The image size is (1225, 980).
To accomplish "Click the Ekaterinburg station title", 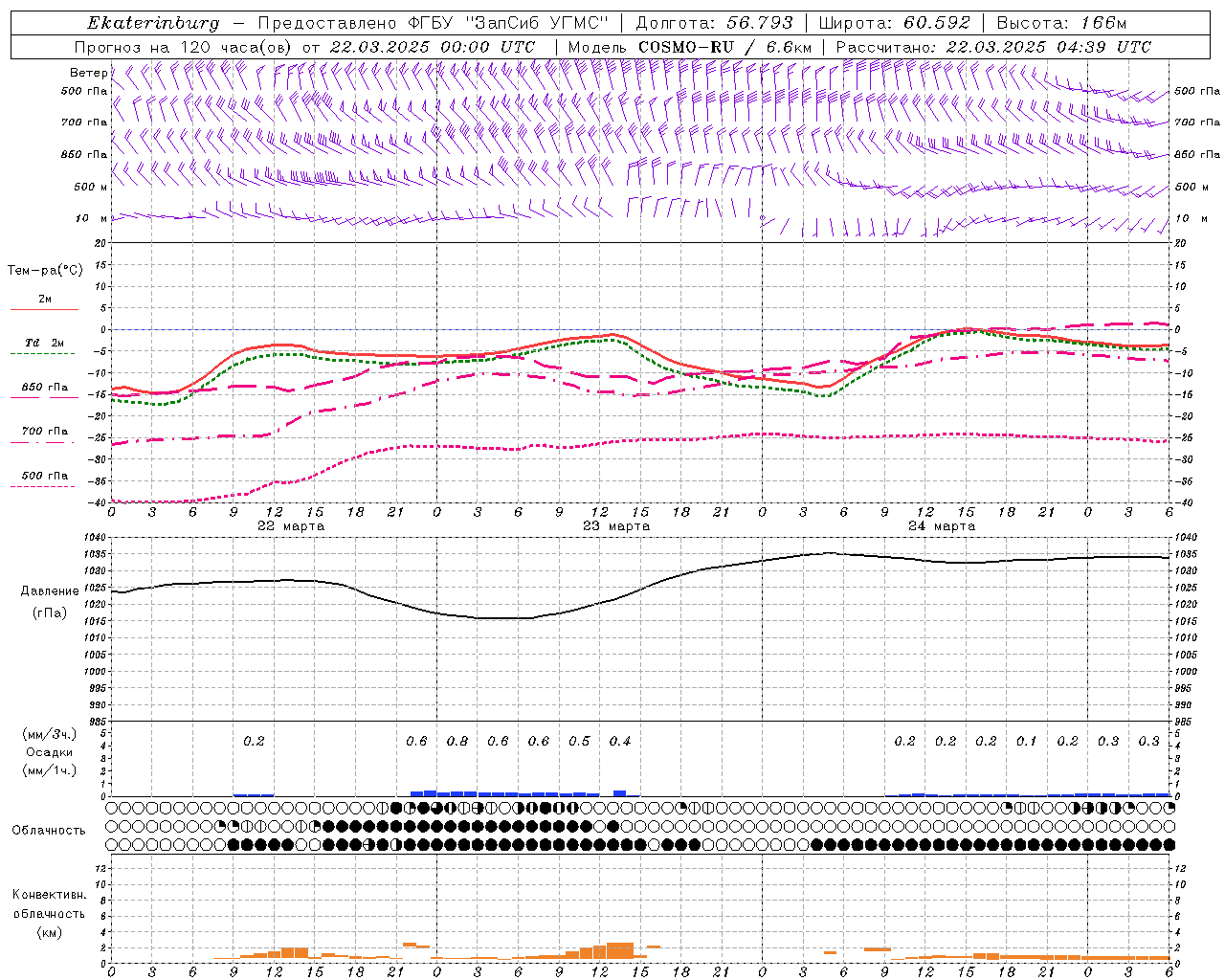I will click(153, 23).
